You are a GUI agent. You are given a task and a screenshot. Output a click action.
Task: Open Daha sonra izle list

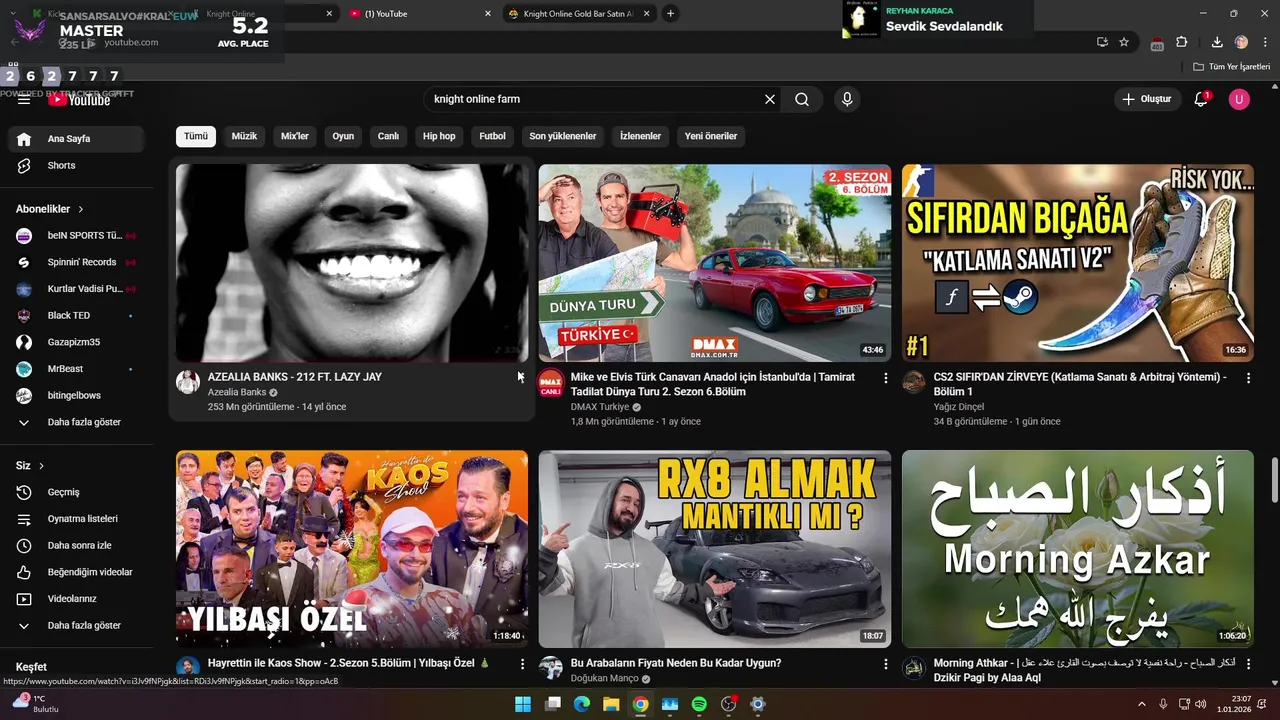76,545
